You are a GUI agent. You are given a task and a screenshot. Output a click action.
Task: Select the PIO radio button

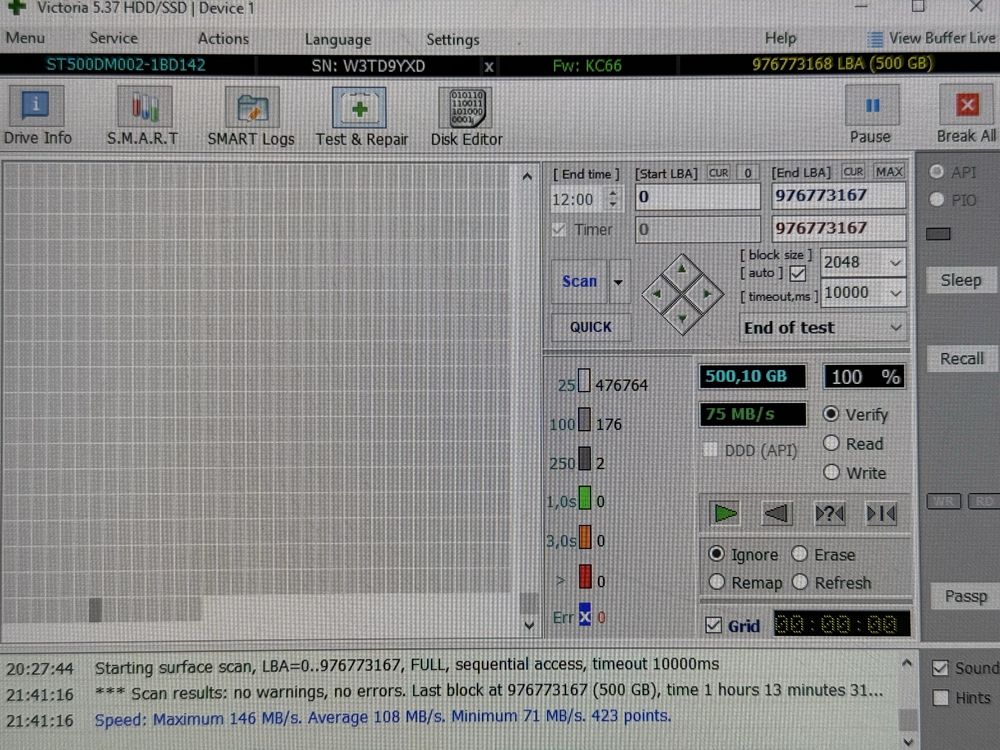936,200
